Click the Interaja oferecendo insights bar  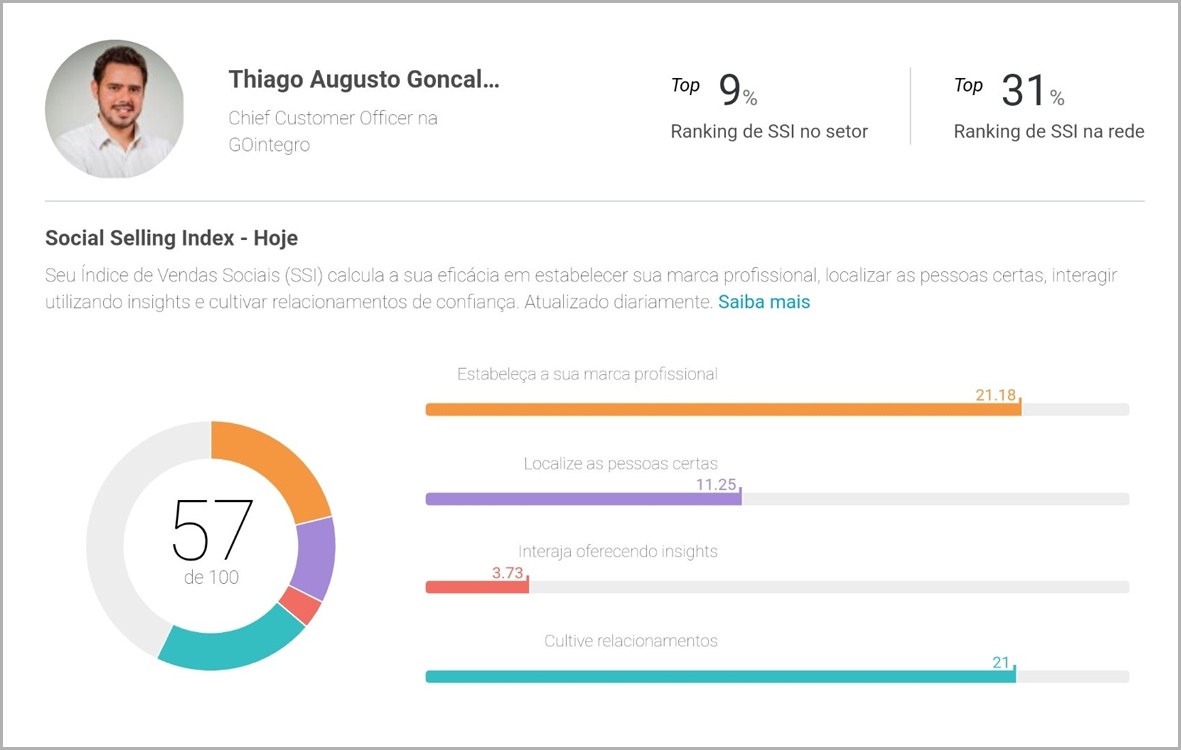pyautogui.click(x=477, y=586)
